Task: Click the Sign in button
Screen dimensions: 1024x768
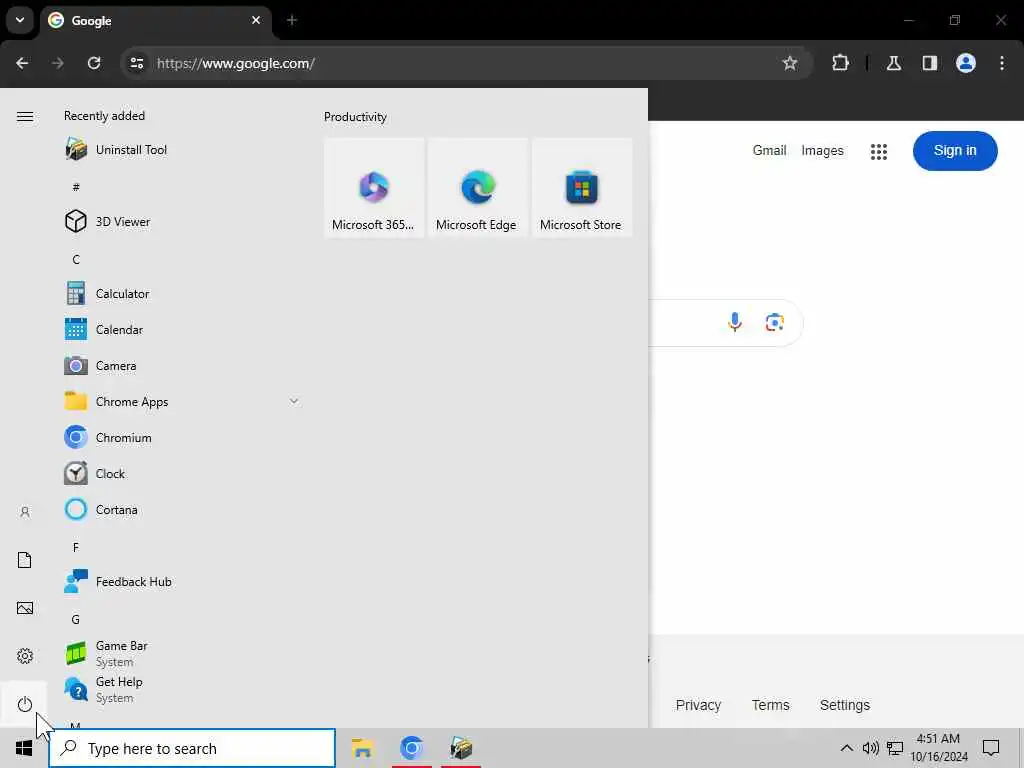Action: [x=955, y=151]
